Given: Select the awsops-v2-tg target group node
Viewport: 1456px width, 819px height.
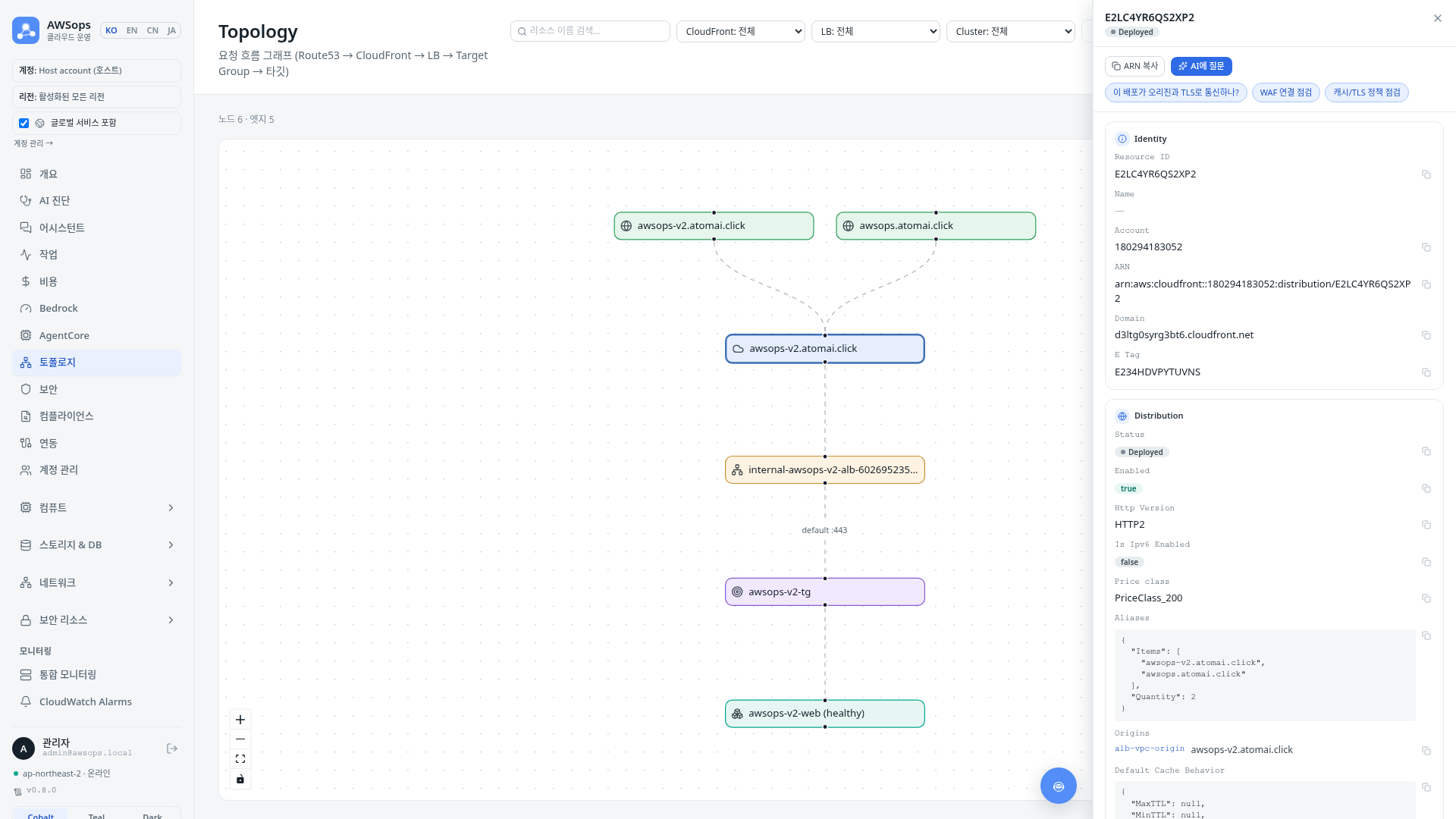Looking at the screenshot, I should click(825, 592).
